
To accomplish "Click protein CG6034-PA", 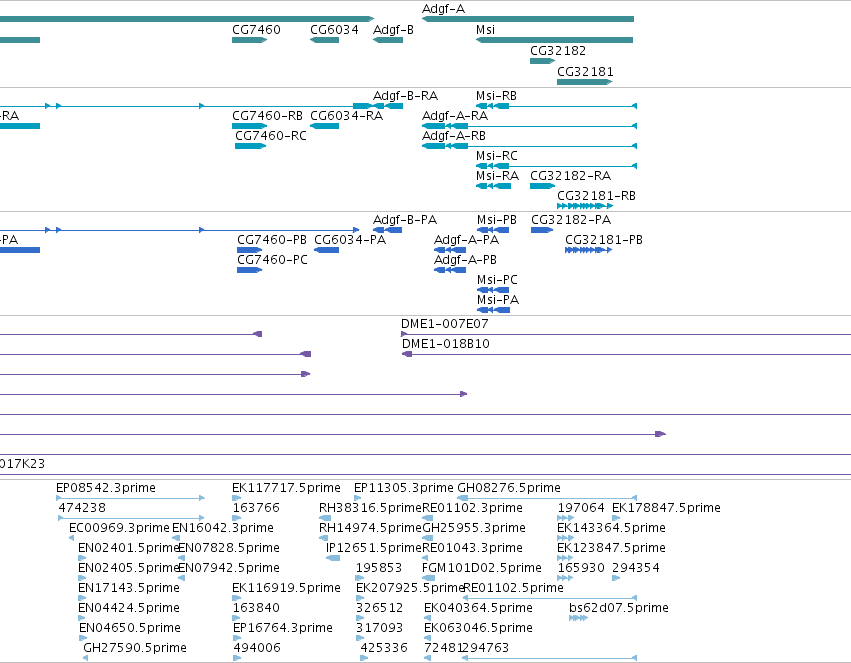I will click(350, 240).
